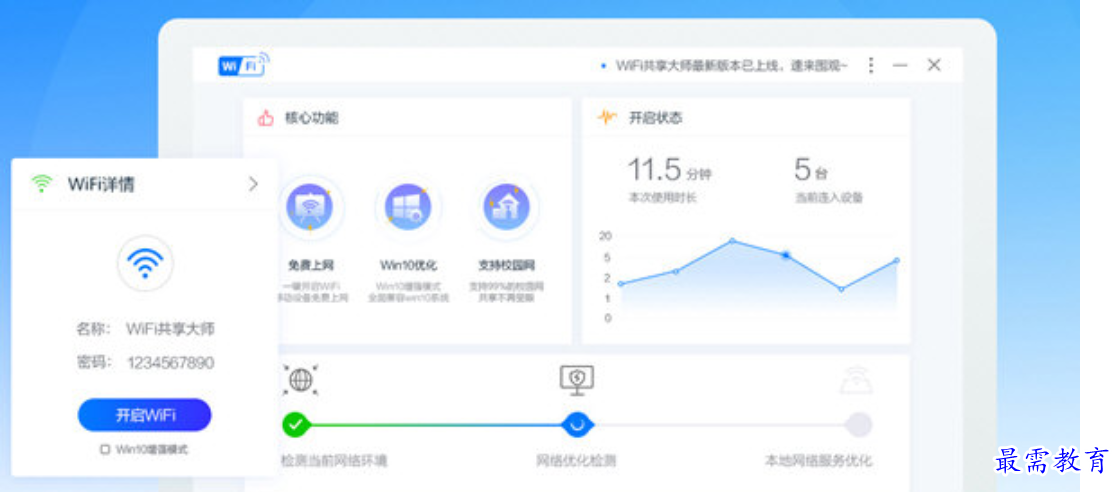This screenshot has height=492, width=1117.
Task: Open the announcement WiFi共享大师最新版本已上线
Action: pyautogui.click(x=732, y=66)
